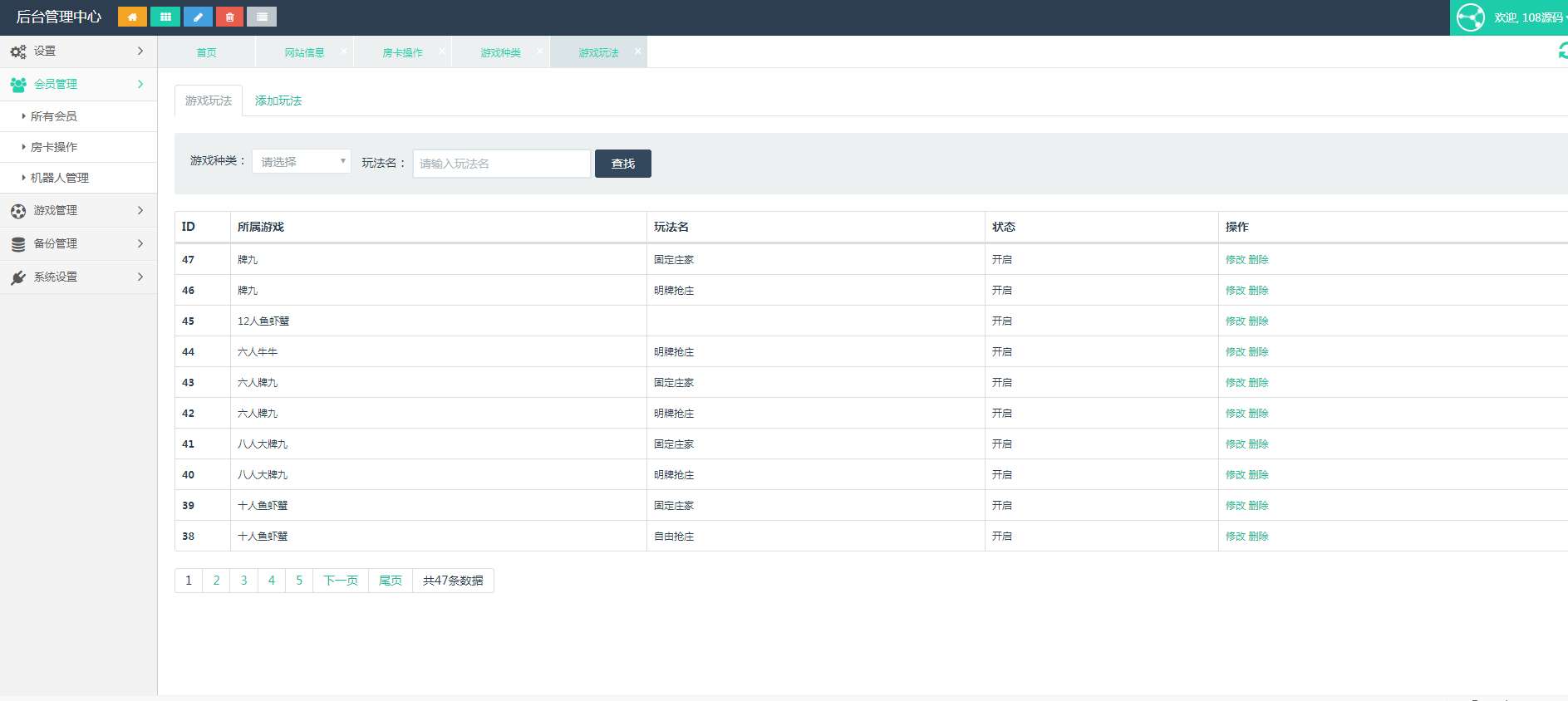Expand the 备份管理 sidebar menu
Screen dimensions: 1568x701
(78, 244)
